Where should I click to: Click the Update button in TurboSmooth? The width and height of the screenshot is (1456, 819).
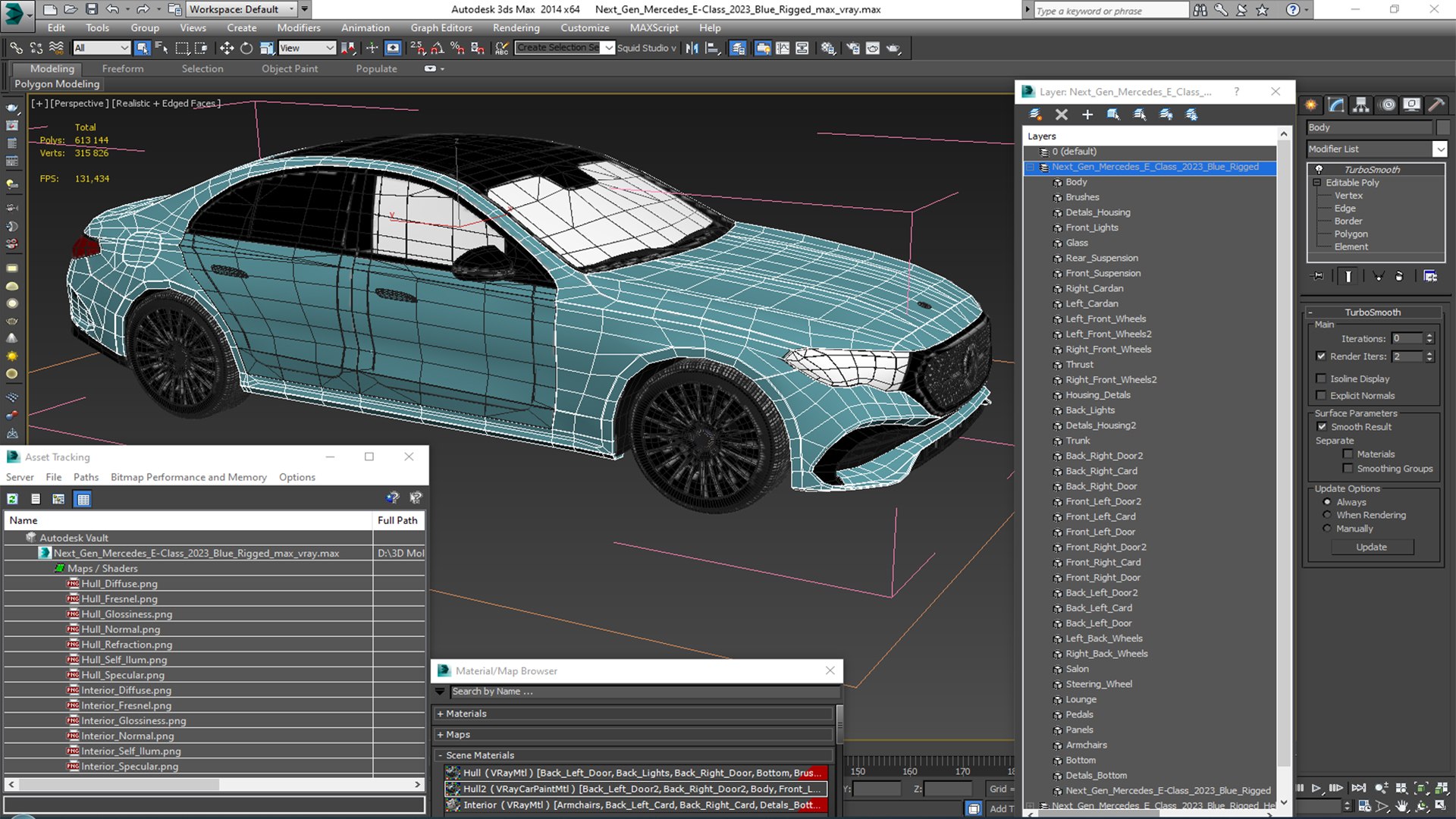(1372, 547)
